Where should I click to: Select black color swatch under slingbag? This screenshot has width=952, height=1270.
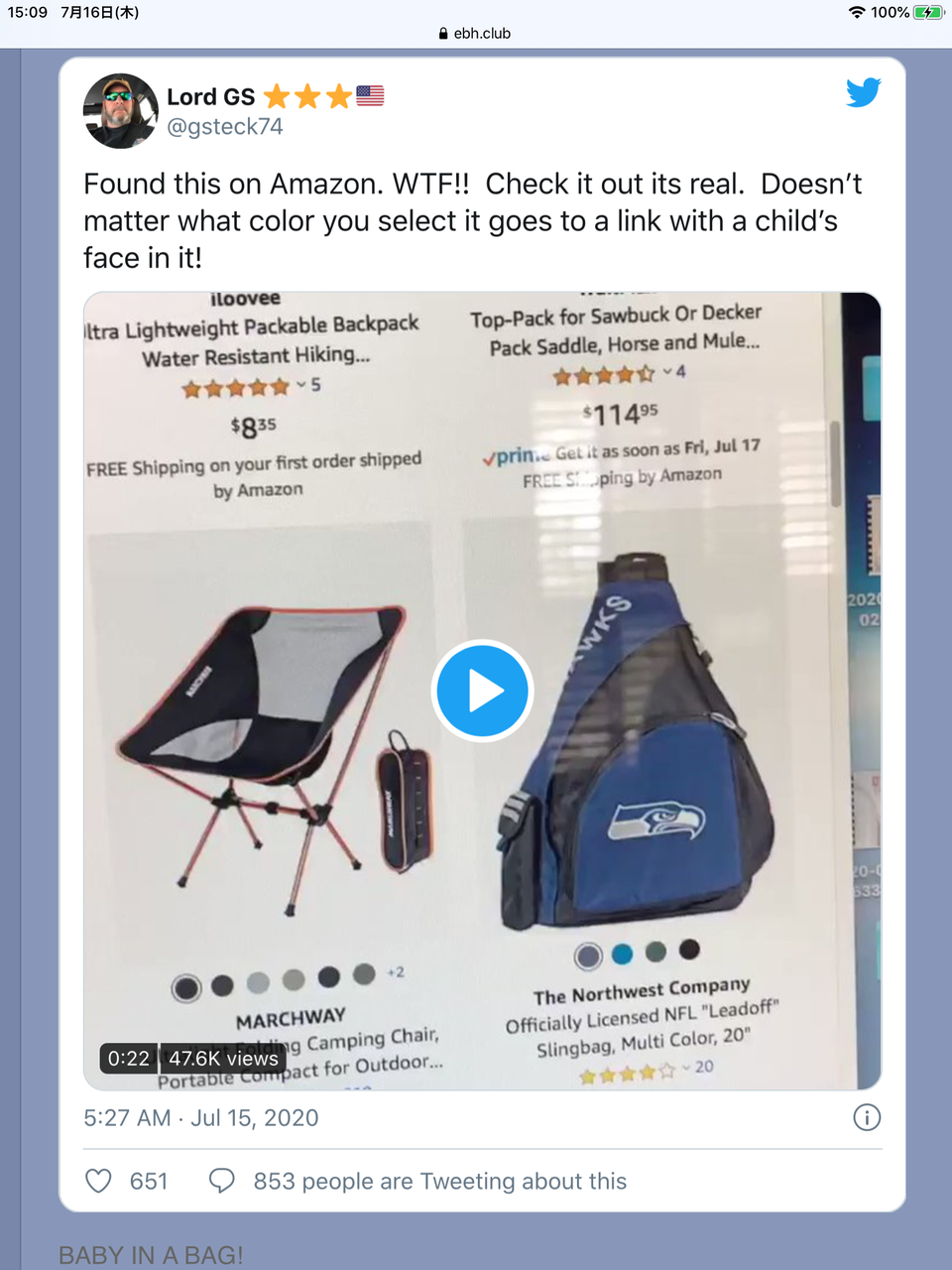(689, 950)
